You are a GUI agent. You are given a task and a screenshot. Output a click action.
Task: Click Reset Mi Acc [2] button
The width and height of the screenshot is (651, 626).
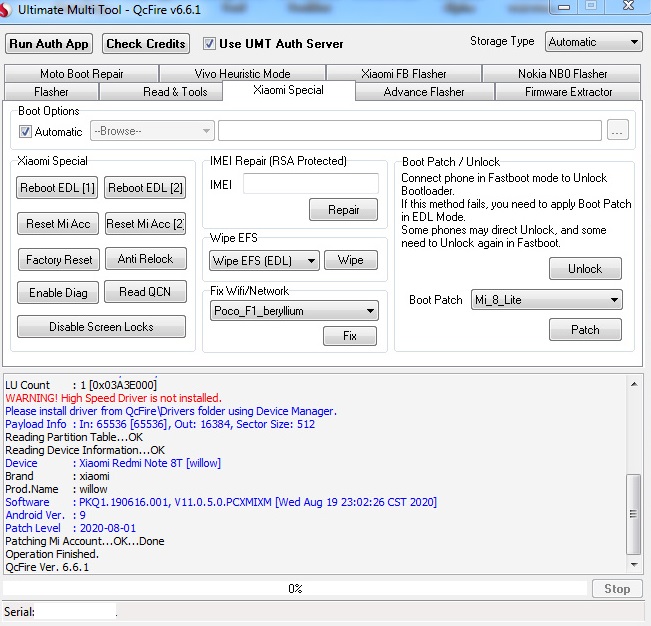point(145,224)
